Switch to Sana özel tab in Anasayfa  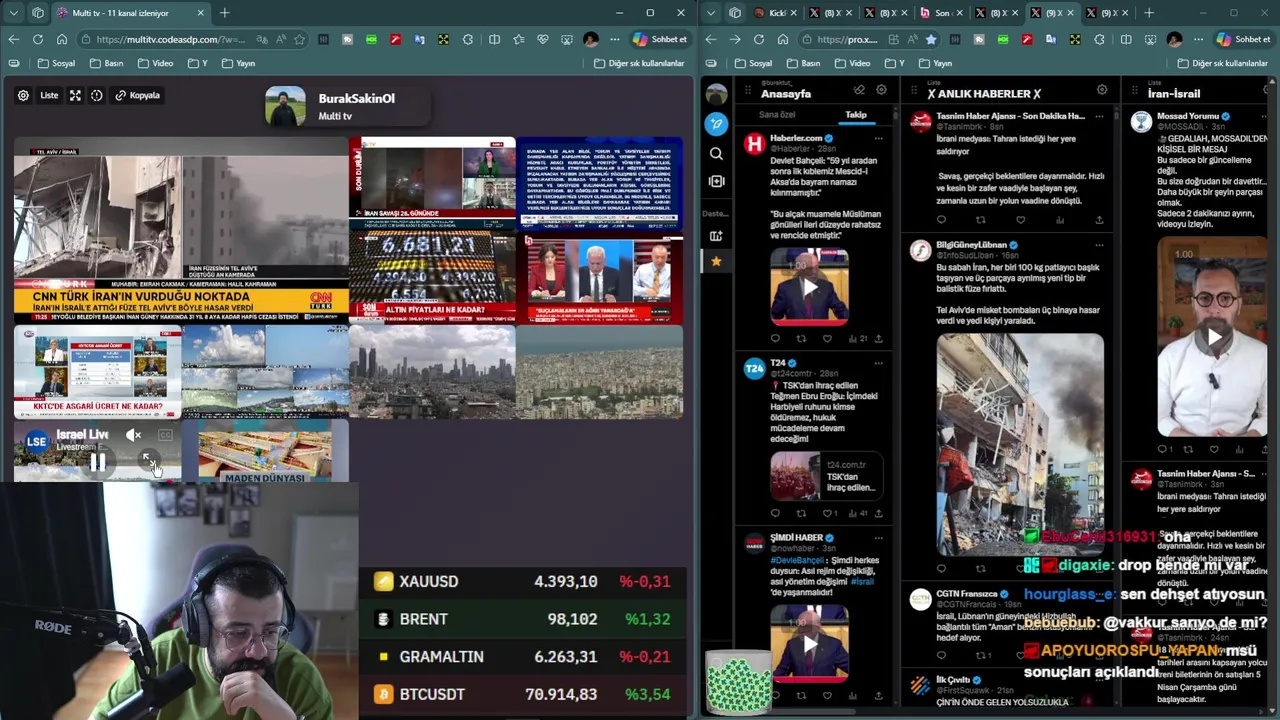[777, 115]
